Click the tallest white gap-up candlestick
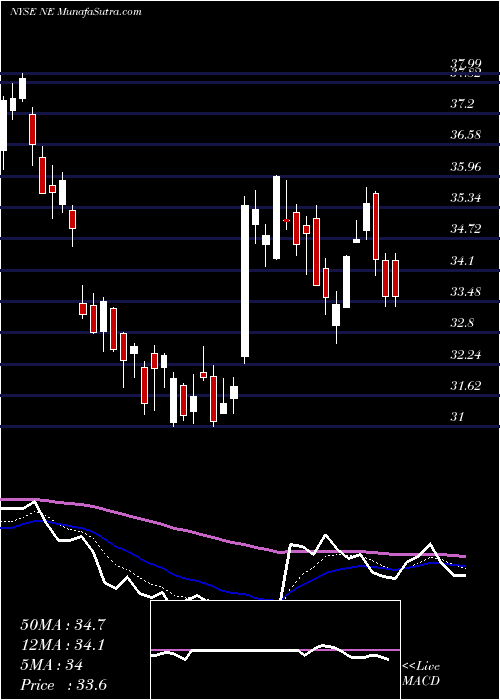Image resolution: width=500 pixels, height=700 pixels. (x=245, y=281)
